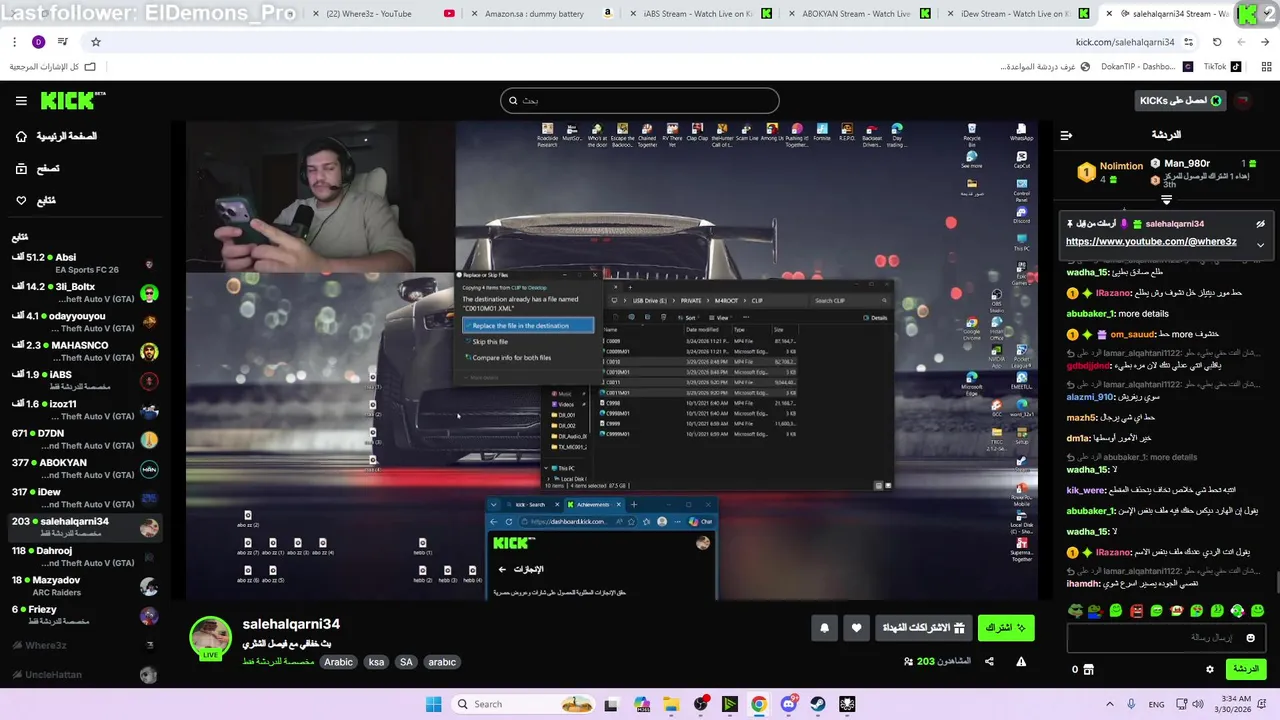Screen dimensions: 1280x720
Task: Click the Get KICKs button
Action: tap(1181, 100)
